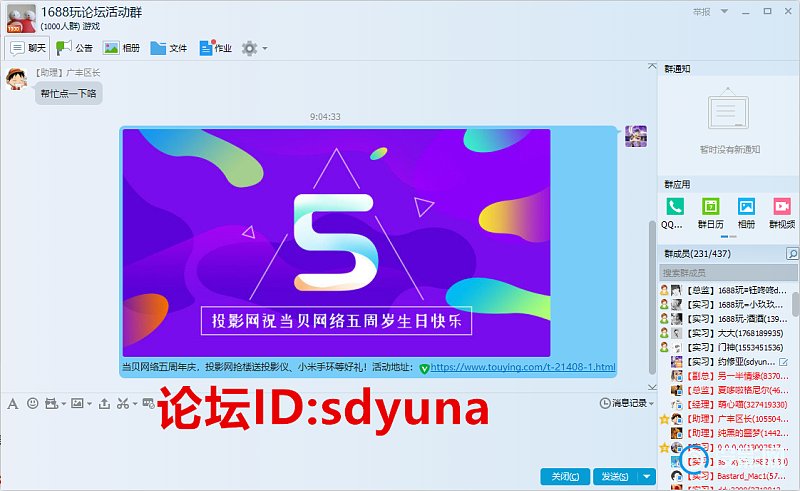The height and width of the screenshot is (491, 800).
Task: Click the member list scrollbar thumb
Action: coord(795,305)
